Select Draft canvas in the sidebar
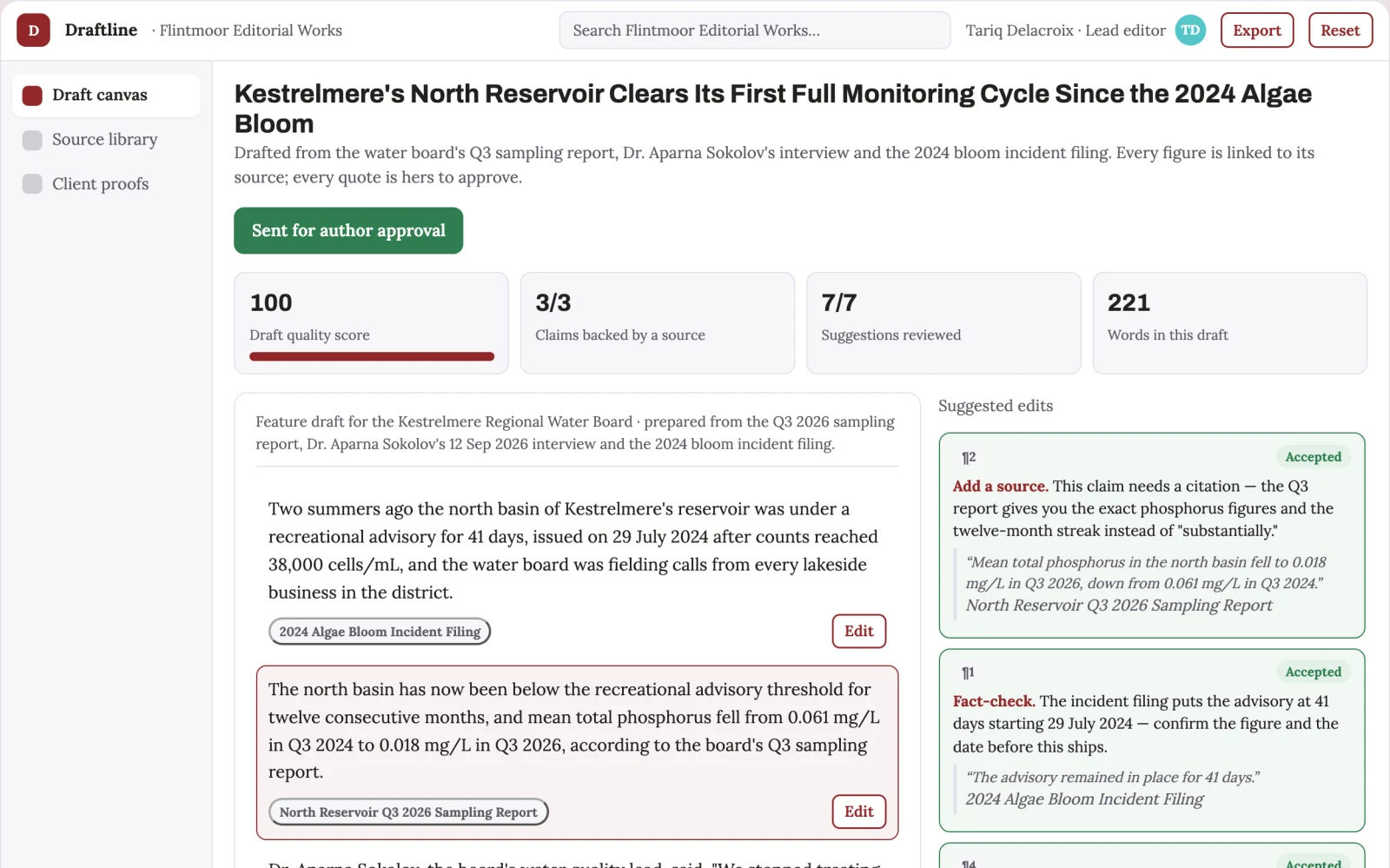The image size is (1390, 868). click(106, 96)
